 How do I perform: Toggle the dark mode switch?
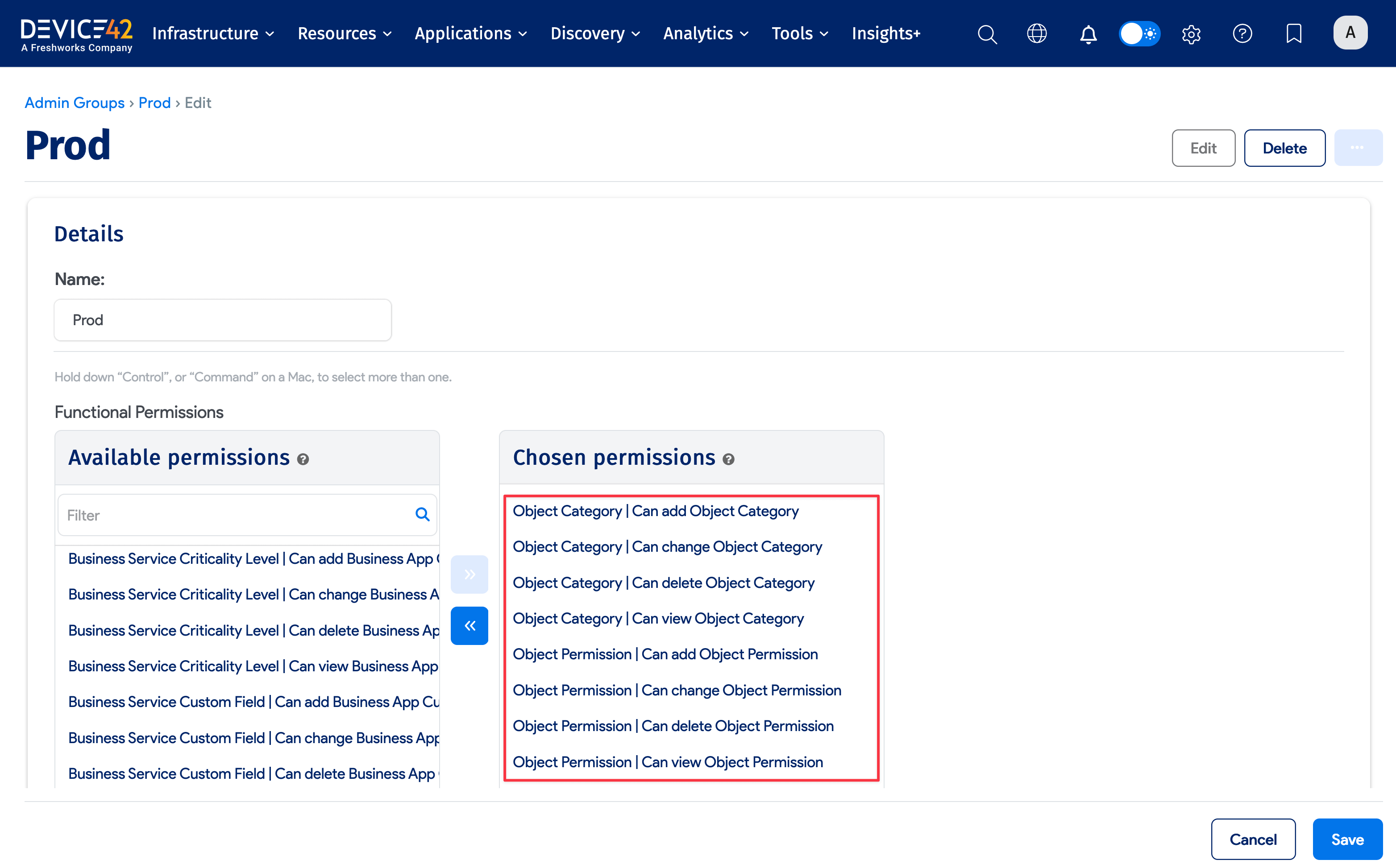(1139, 34)
